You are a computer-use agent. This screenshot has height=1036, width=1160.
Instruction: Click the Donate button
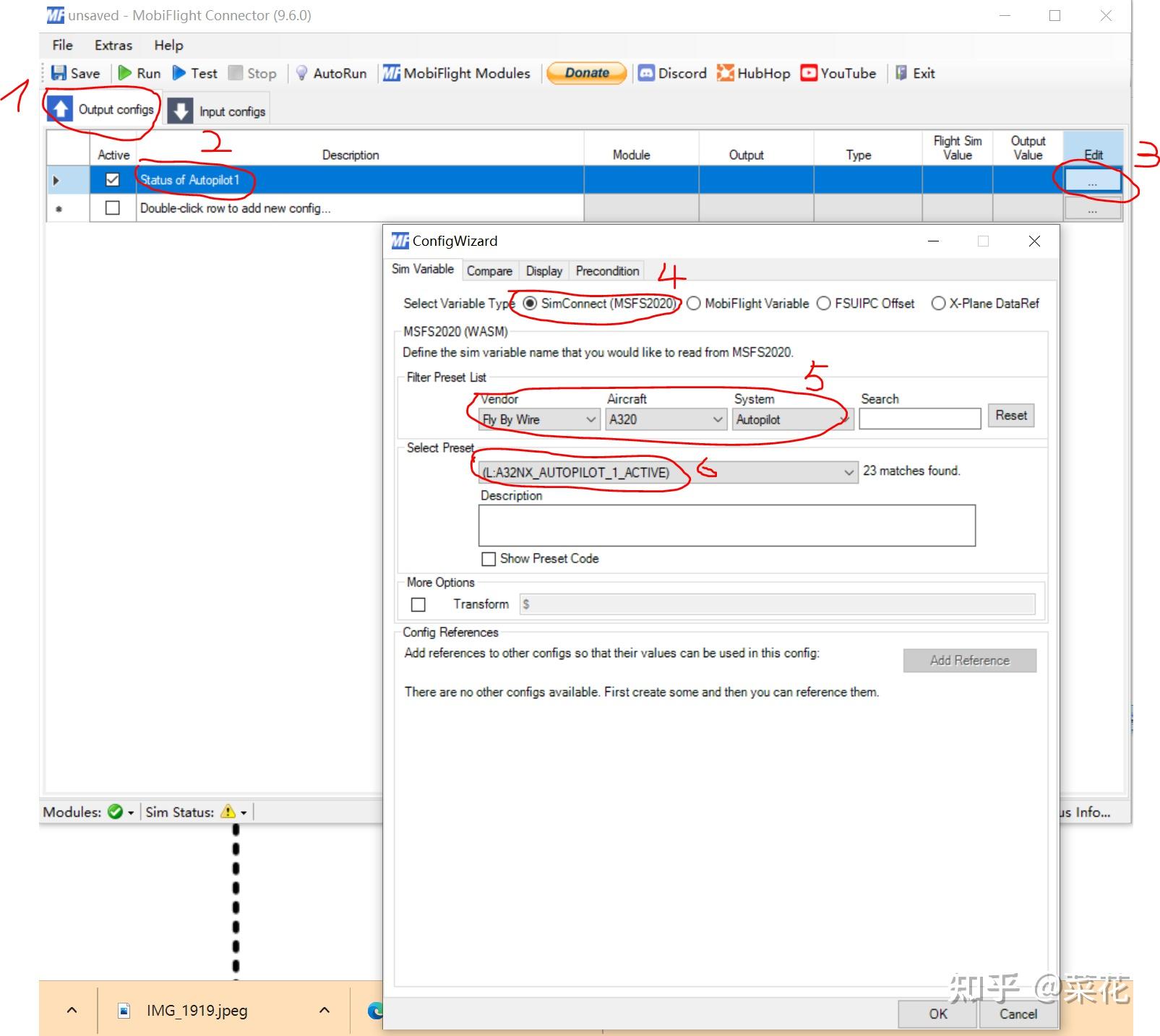click(586, 73)
